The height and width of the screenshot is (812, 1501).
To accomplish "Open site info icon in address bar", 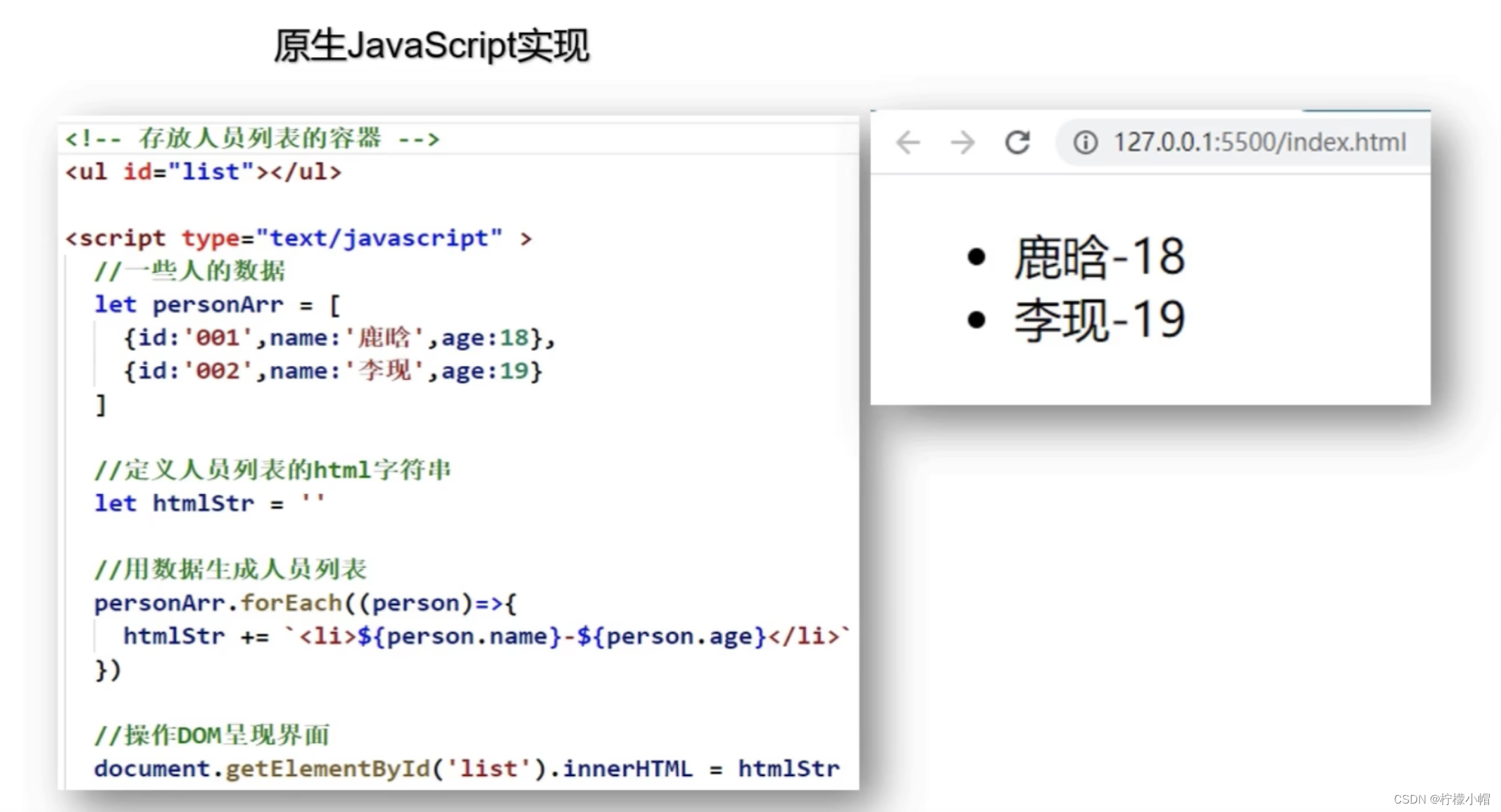I will [x=1085, y=143].
